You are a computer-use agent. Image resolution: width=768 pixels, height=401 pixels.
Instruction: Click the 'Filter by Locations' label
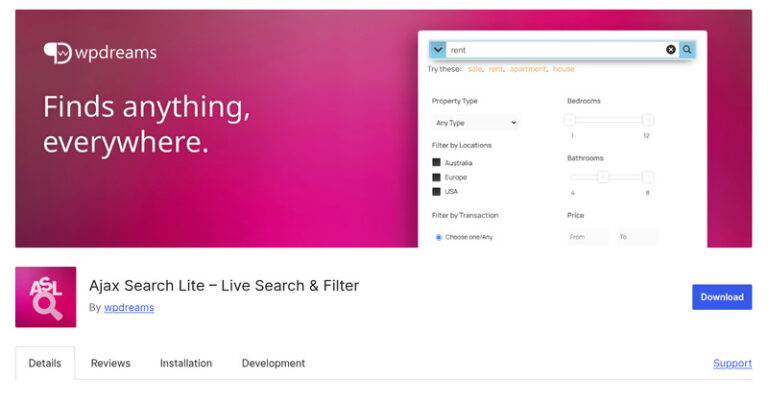coord(461,145)
